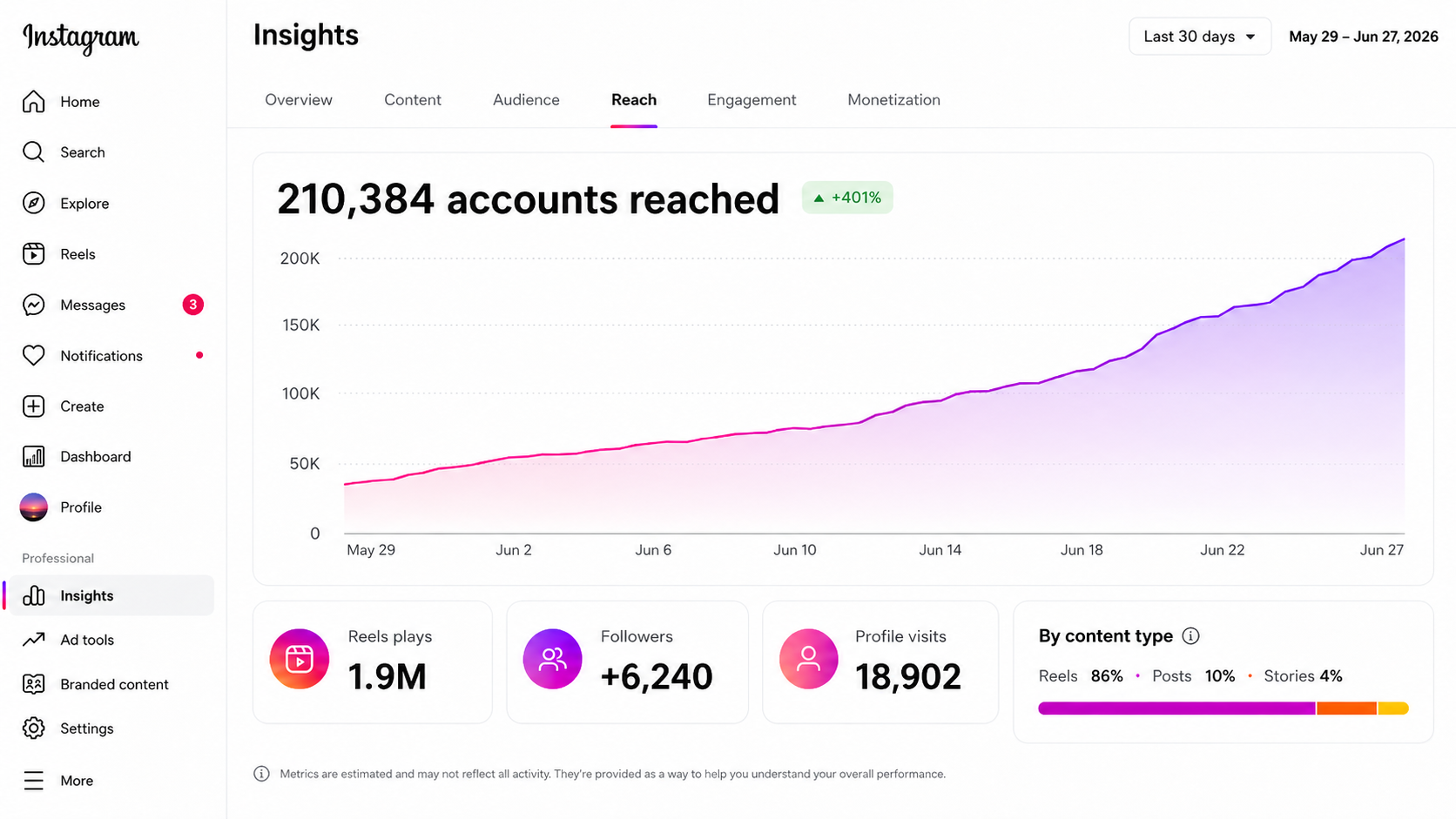Click the Search magnifier icon
The height and width of the screenshot is (819, 1456).
coord(33,152)
